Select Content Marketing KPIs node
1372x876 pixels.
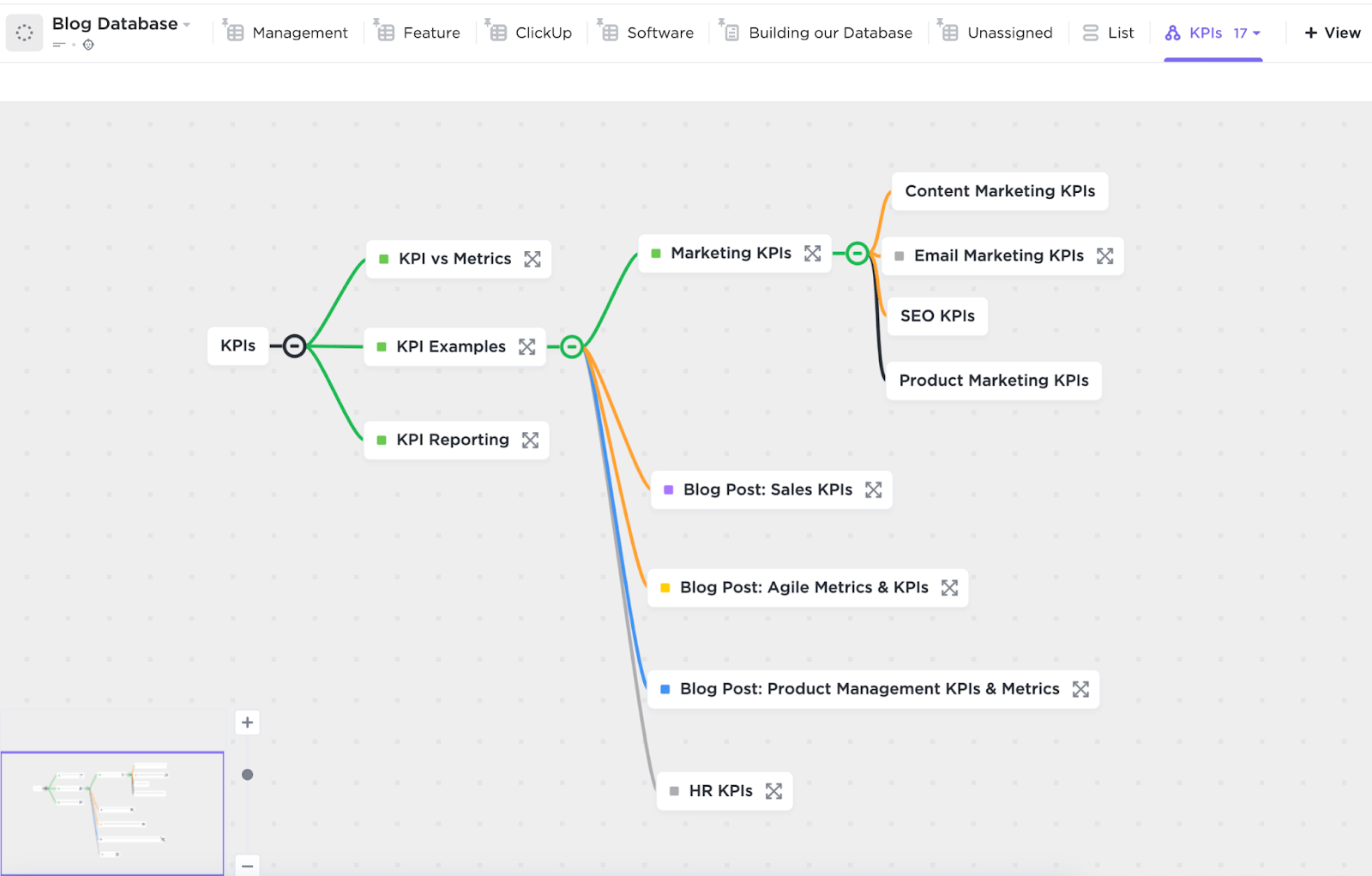[1000, 191]
